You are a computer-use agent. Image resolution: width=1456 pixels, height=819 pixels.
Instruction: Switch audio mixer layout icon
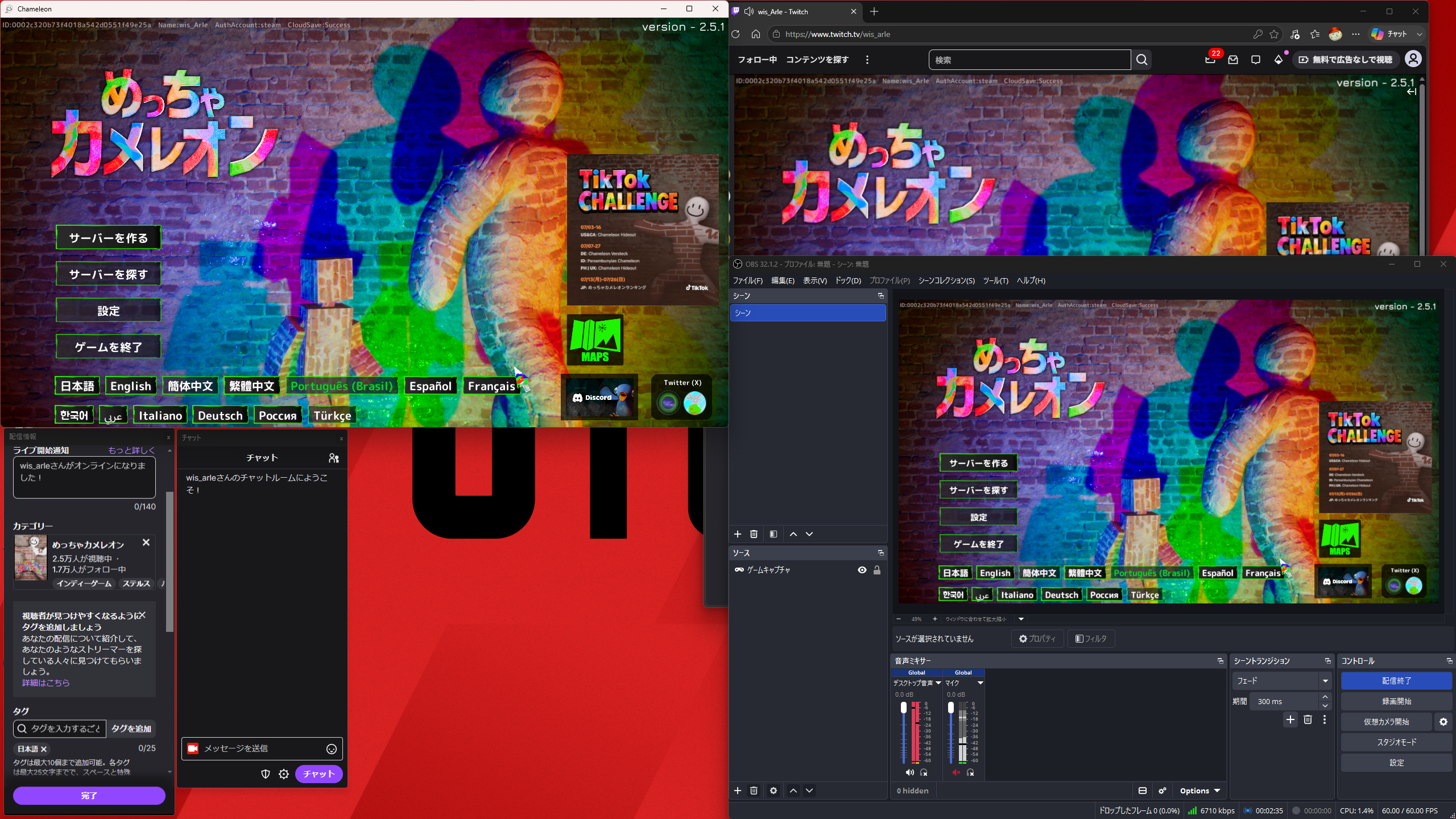tap(1143, 791)
